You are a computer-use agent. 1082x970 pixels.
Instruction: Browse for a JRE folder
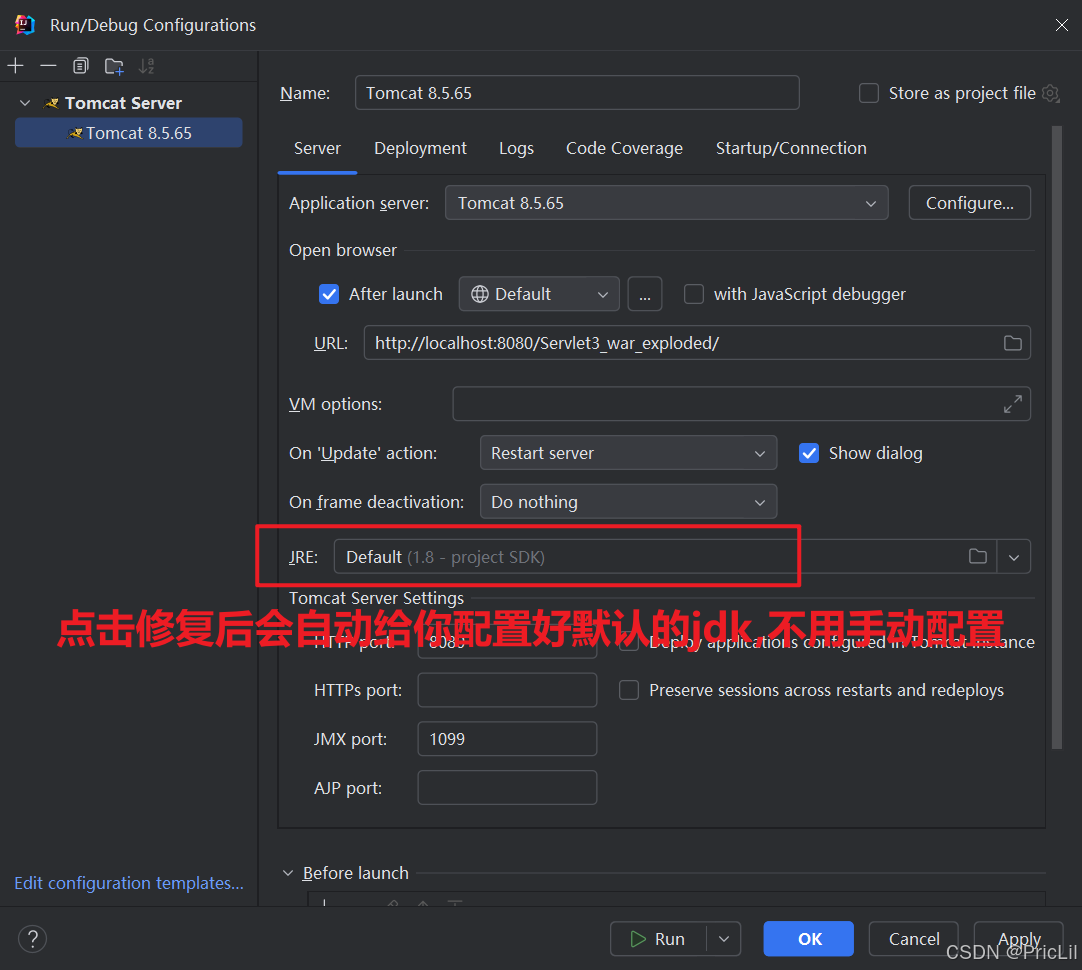[978, 556]
